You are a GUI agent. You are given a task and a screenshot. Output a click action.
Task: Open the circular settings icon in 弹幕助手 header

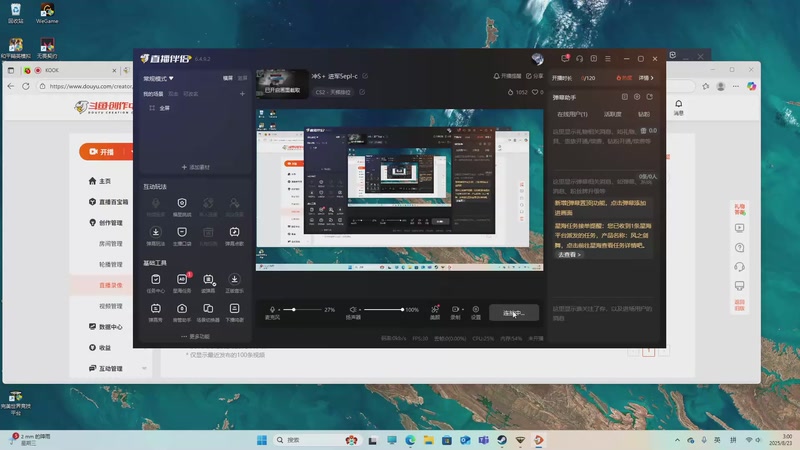pos(637,97)
